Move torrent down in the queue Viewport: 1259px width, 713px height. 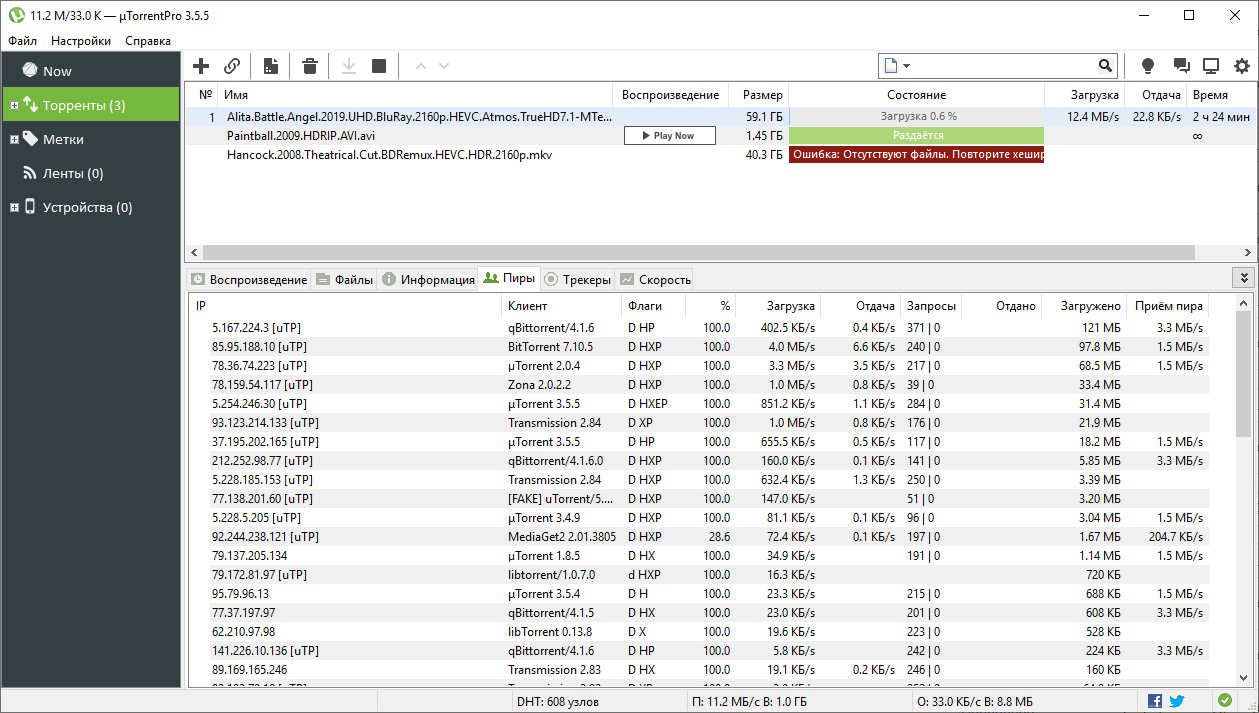(x=444, y=66)
